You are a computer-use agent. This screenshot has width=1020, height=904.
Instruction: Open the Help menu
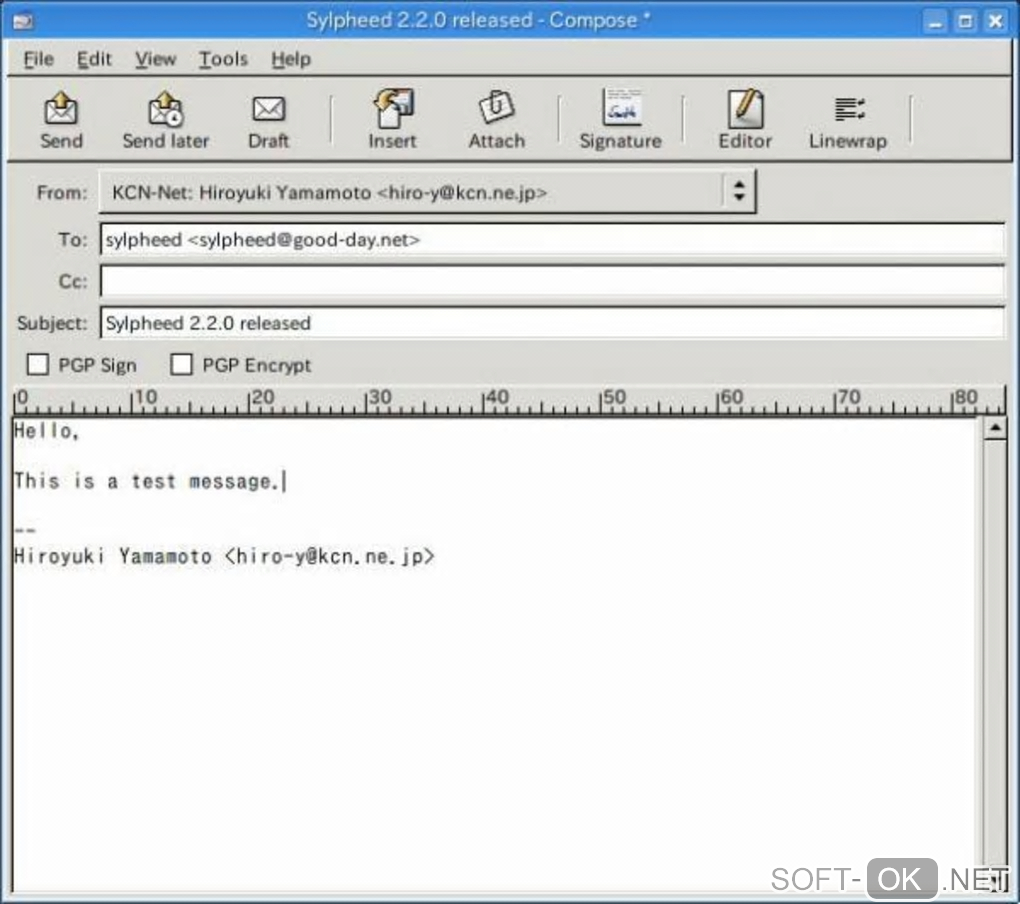tap(291, 59)
